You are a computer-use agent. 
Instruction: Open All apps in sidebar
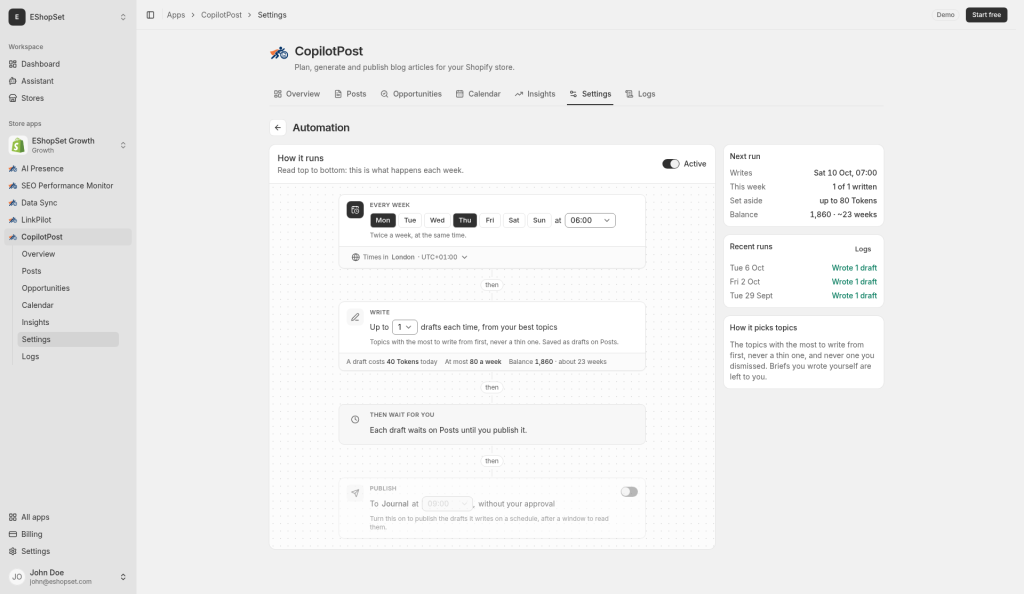(x=68, y=517)
